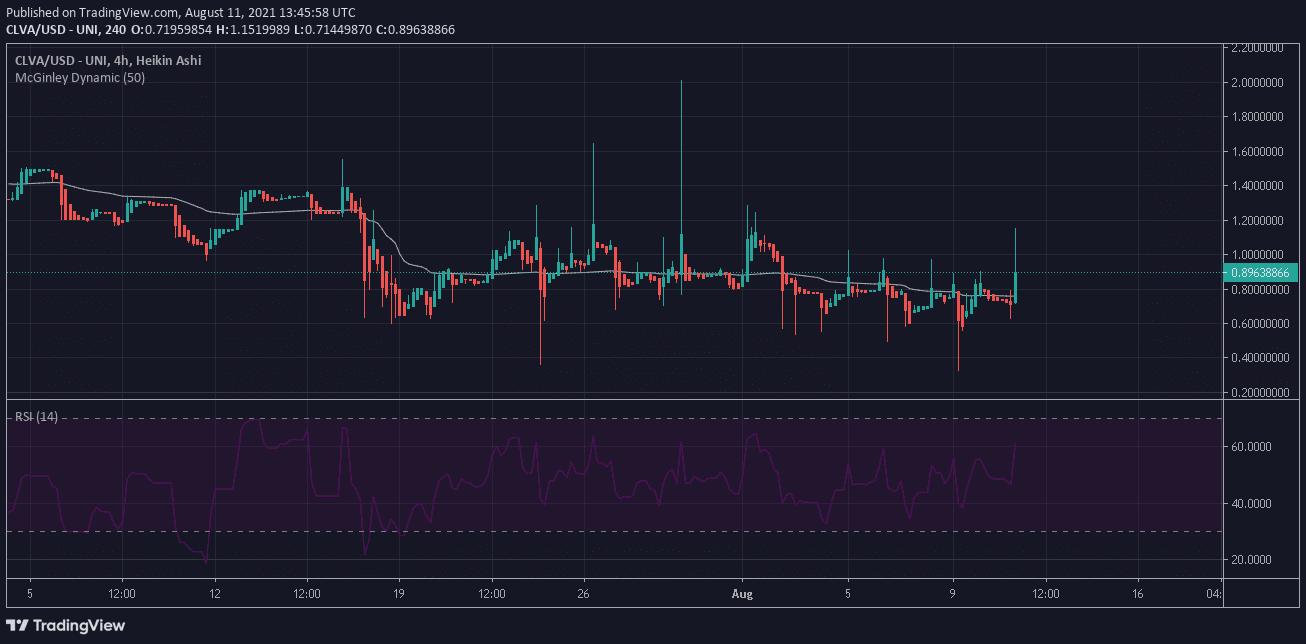Select the latest green candle at chart's right edge
Screen dimensions: 1306x644
tap(1015, 286)
